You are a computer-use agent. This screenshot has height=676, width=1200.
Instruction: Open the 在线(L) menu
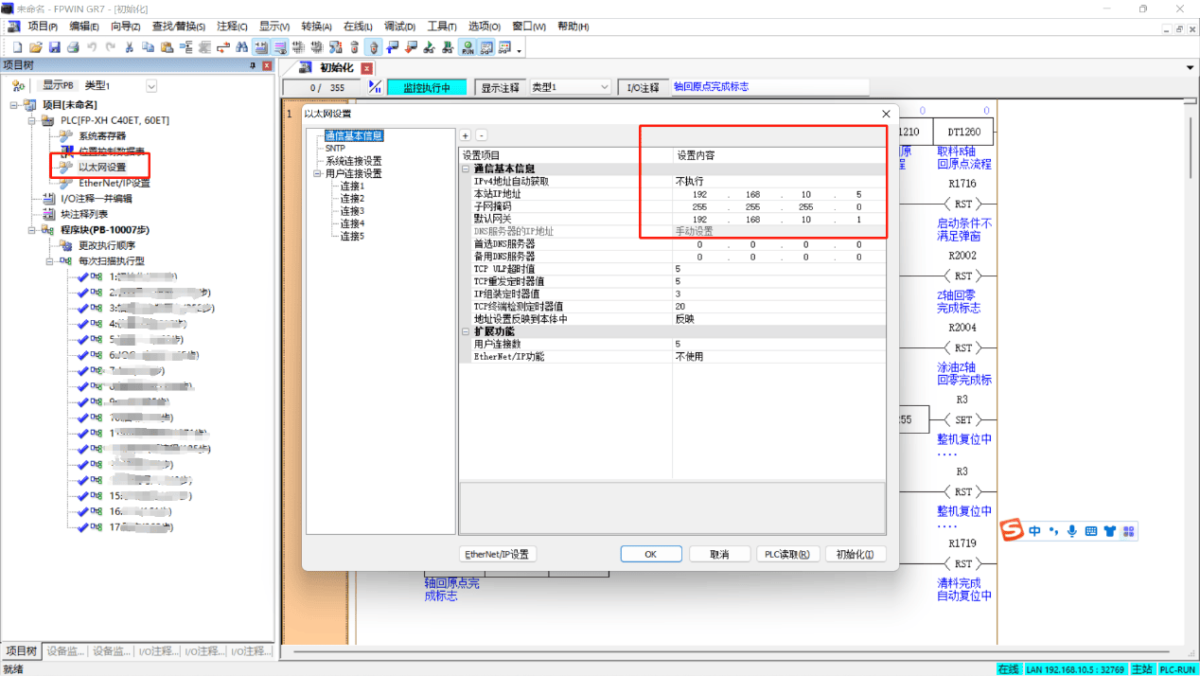click(x=357, y=26)
